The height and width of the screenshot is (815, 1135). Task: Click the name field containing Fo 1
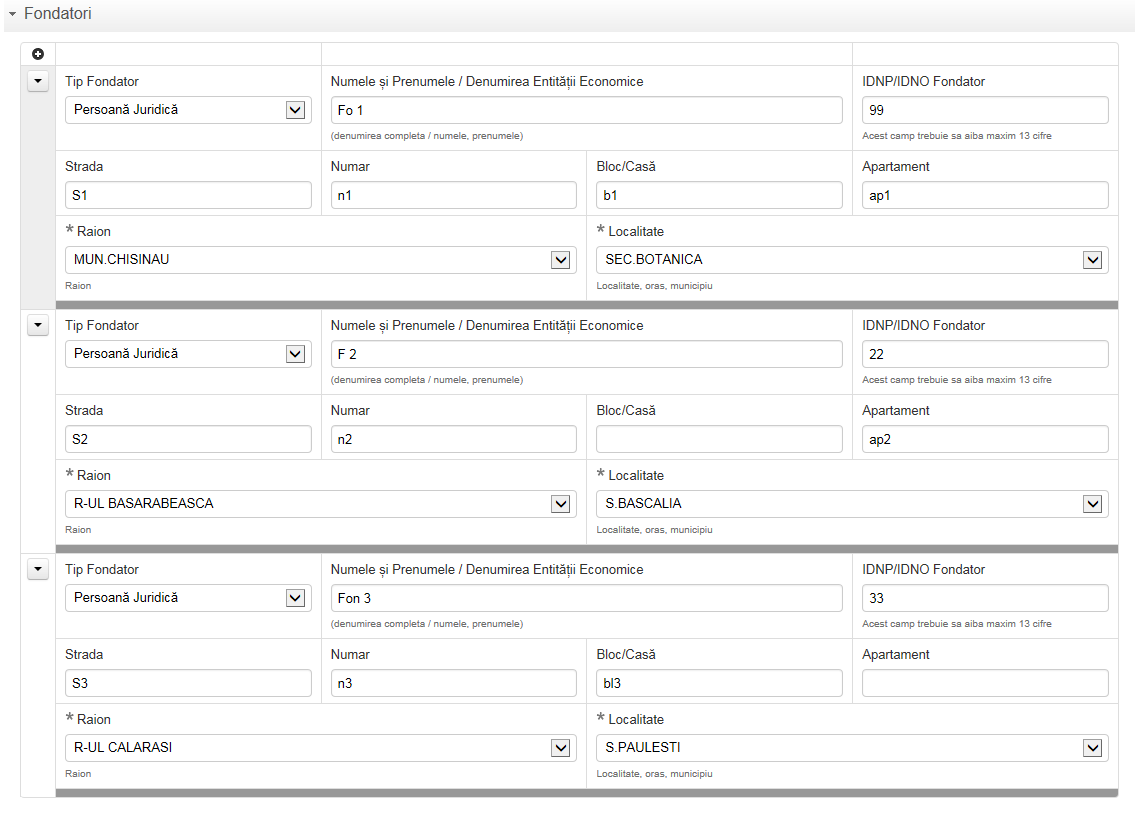pos(586,110)
